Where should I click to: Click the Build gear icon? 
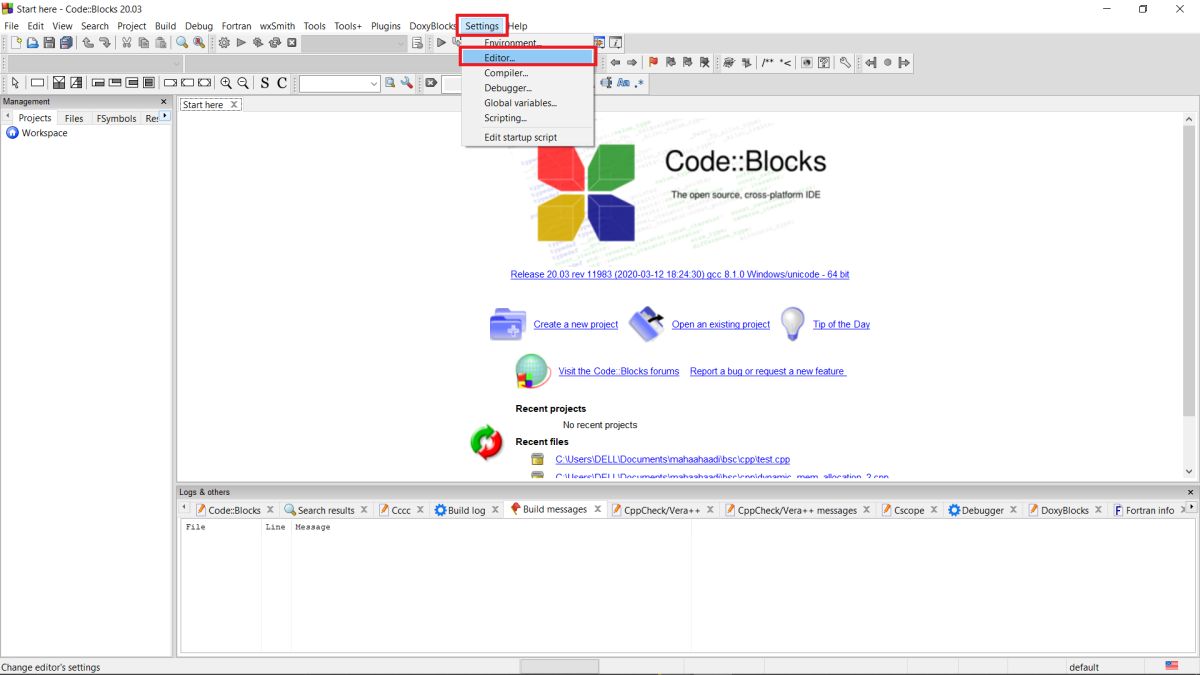tap(224, 43)
